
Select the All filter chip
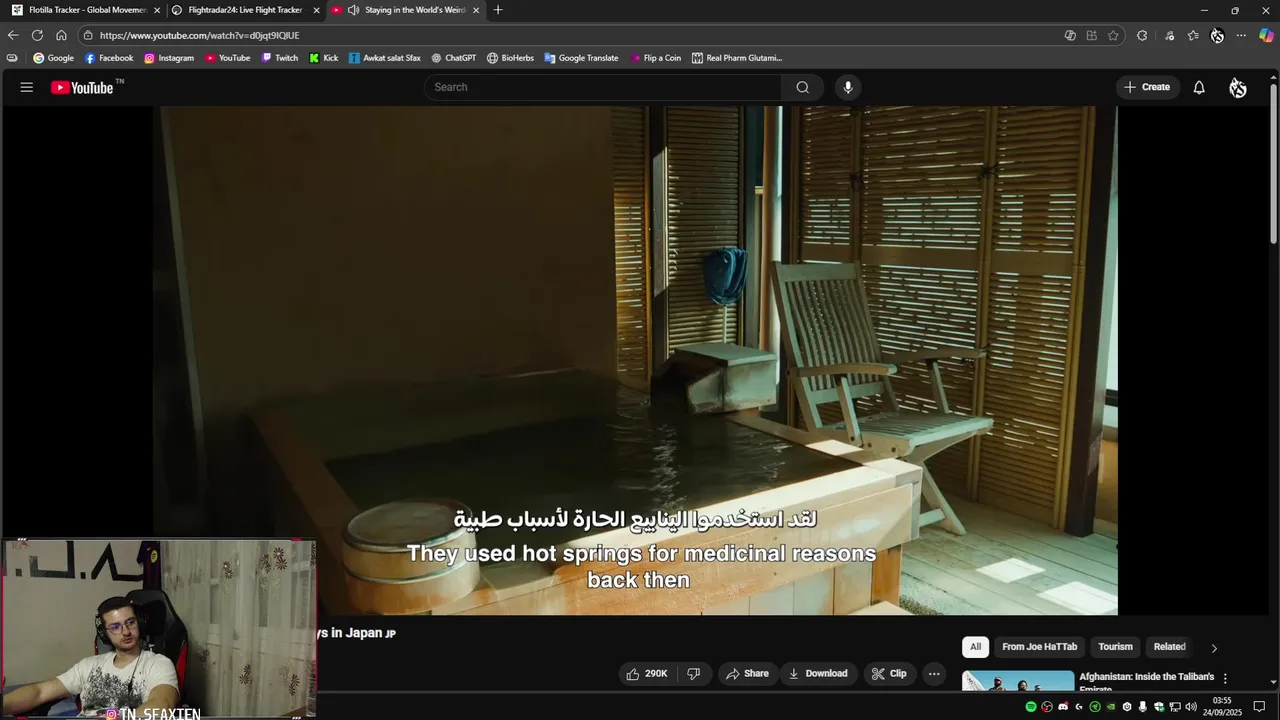coord(975,647)
